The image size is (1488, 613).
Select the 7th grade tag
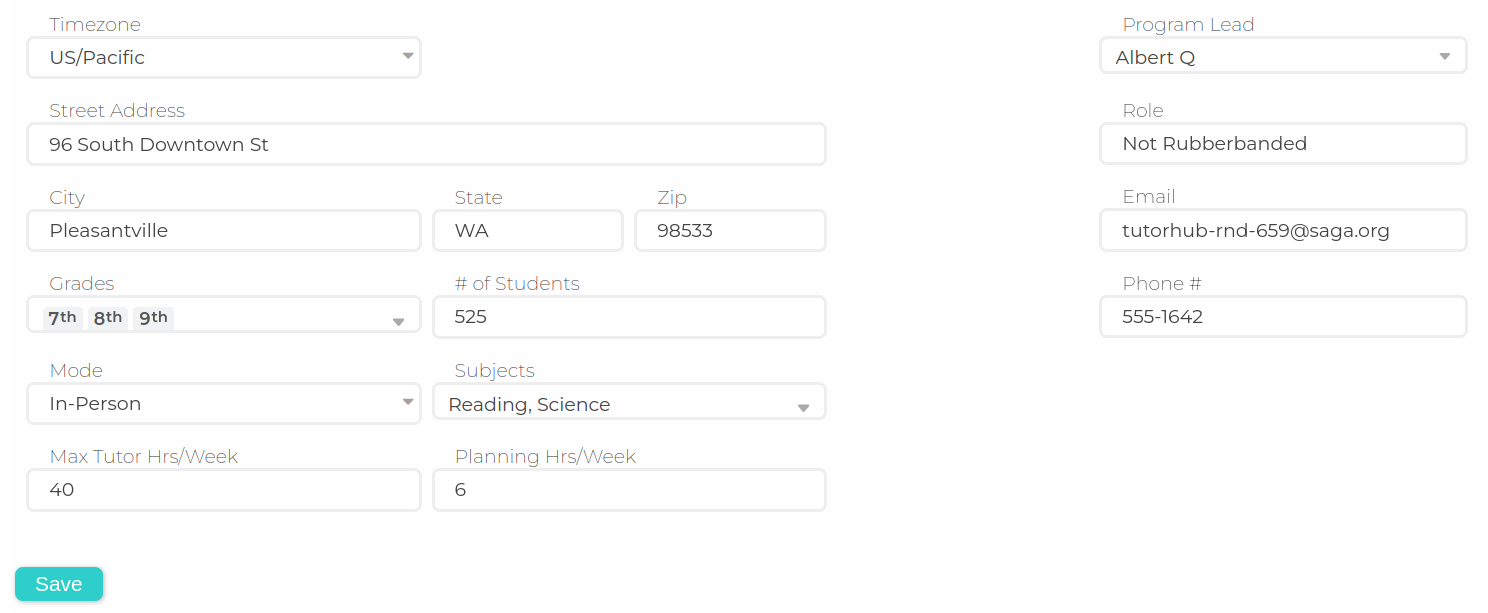click(x=61, y=317)
